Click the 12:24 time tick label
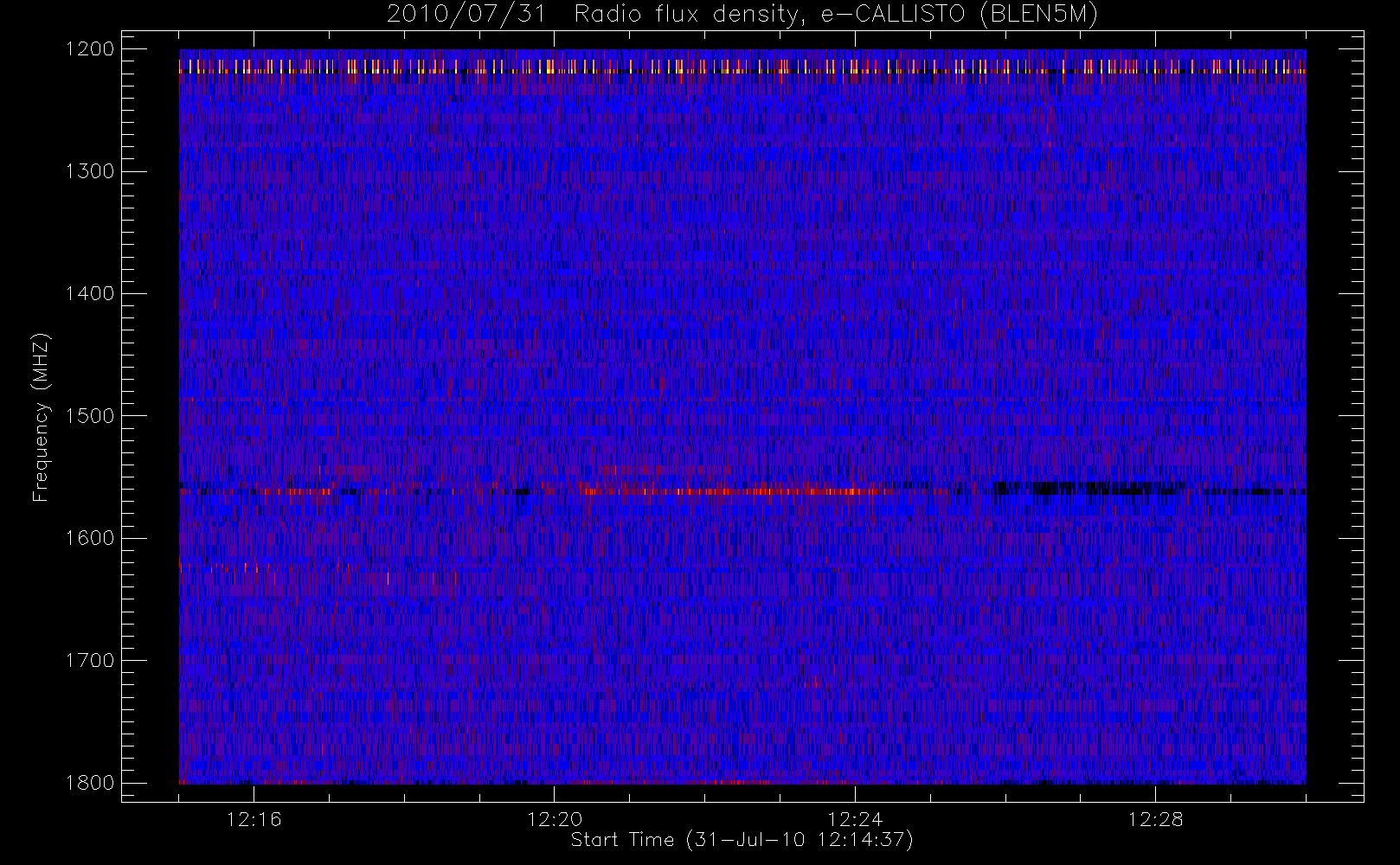The image size is (1400, 865). pyautogui.click(x=855, y=819)
